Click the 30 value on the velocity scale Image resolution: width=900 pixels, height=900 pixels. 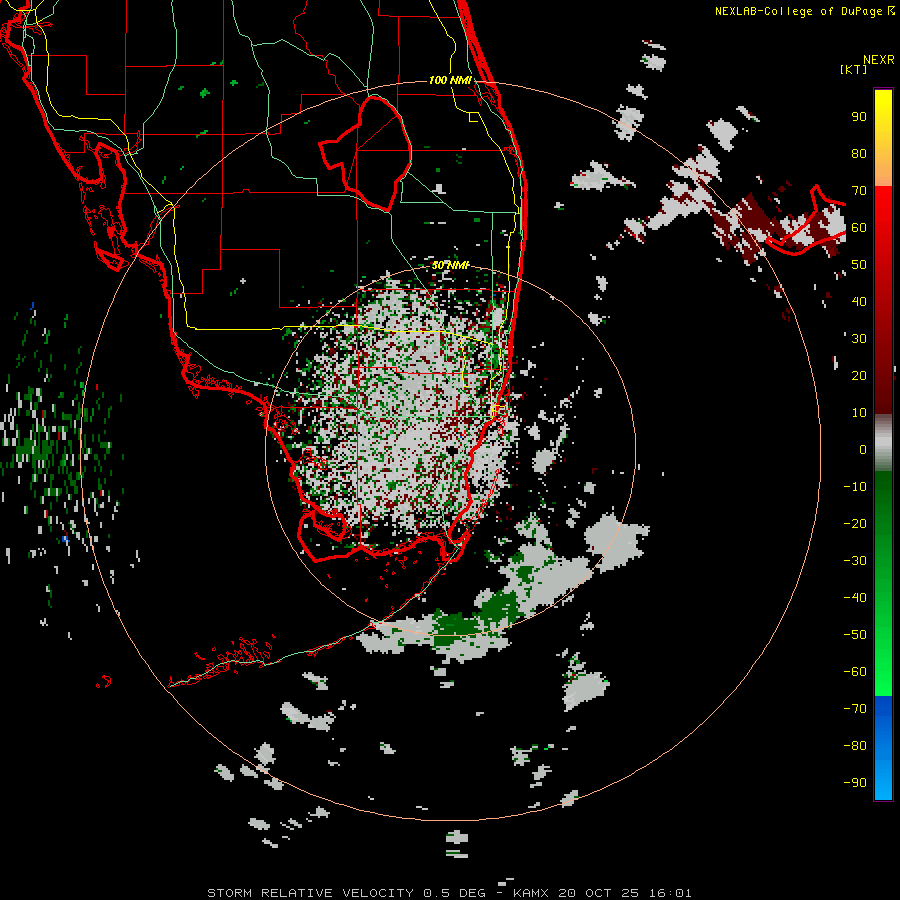pyautogui.click(x=859, y=339)
